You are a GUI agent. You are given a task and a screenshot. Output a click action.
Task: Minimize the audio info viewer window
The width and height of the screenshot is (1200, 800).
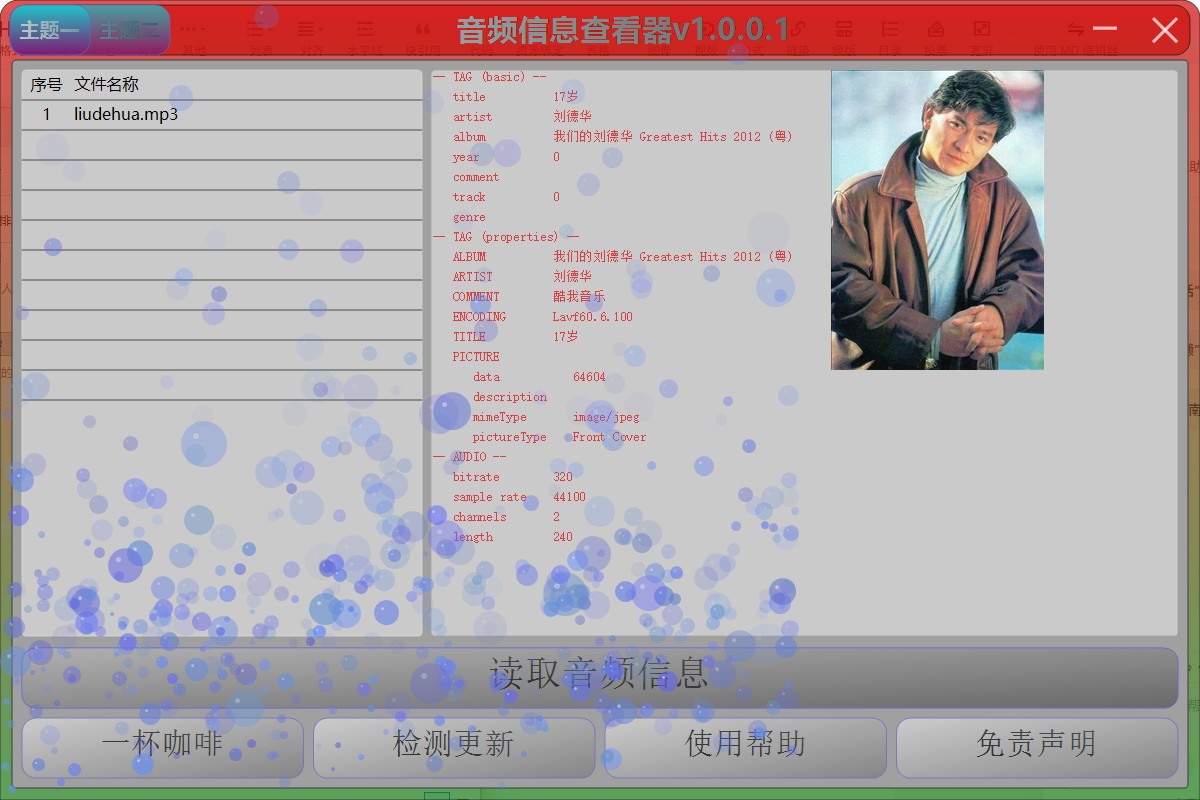[x=1105, y=30]
